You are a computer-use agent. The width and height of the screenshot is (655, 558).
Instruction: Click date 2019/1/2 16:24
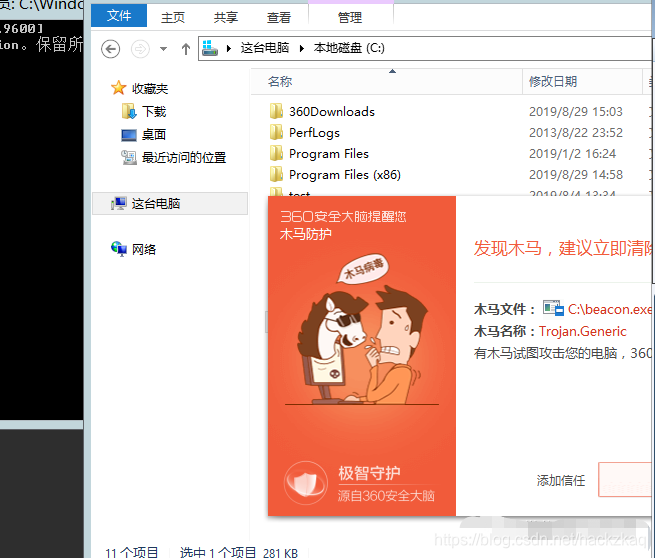572,154
